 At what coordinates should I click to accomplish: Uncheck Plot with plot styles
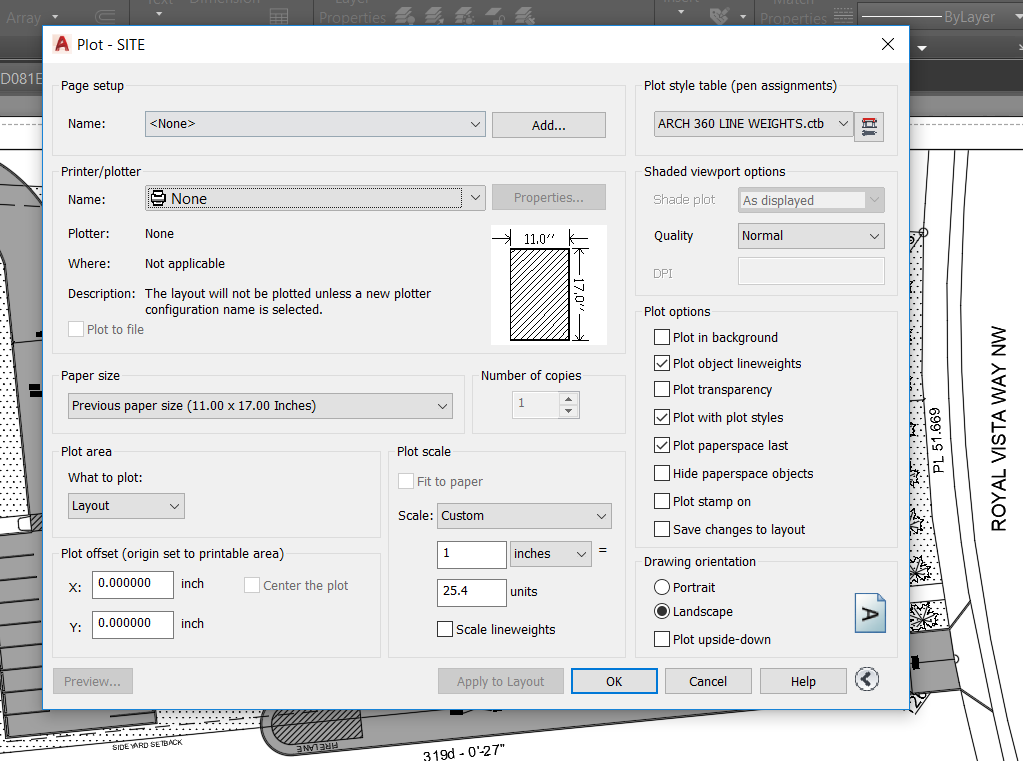pyautogui.click(x=662, y=418)
